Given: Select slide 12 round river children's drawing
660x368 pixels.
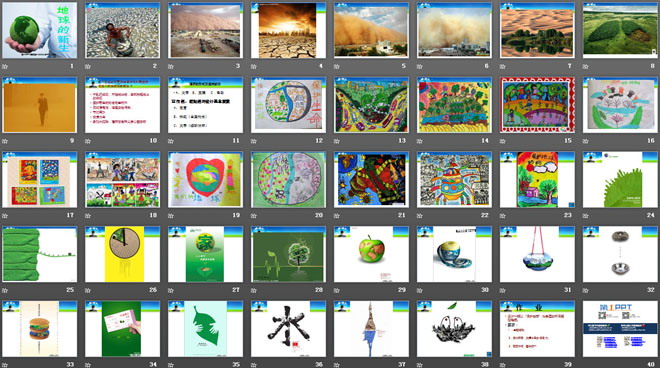Looking at the screenshot, I should 288,105.
